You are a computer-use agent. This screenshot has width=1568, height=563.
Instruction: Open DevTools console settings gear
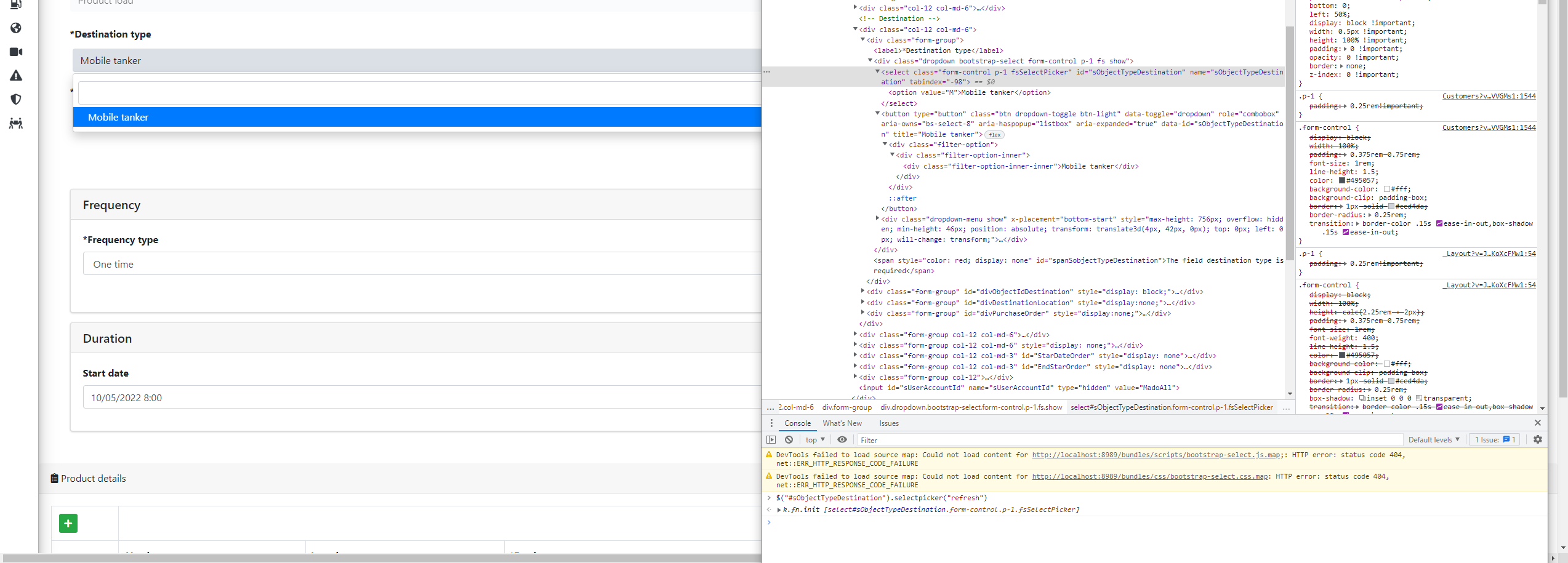point(1538,439)
